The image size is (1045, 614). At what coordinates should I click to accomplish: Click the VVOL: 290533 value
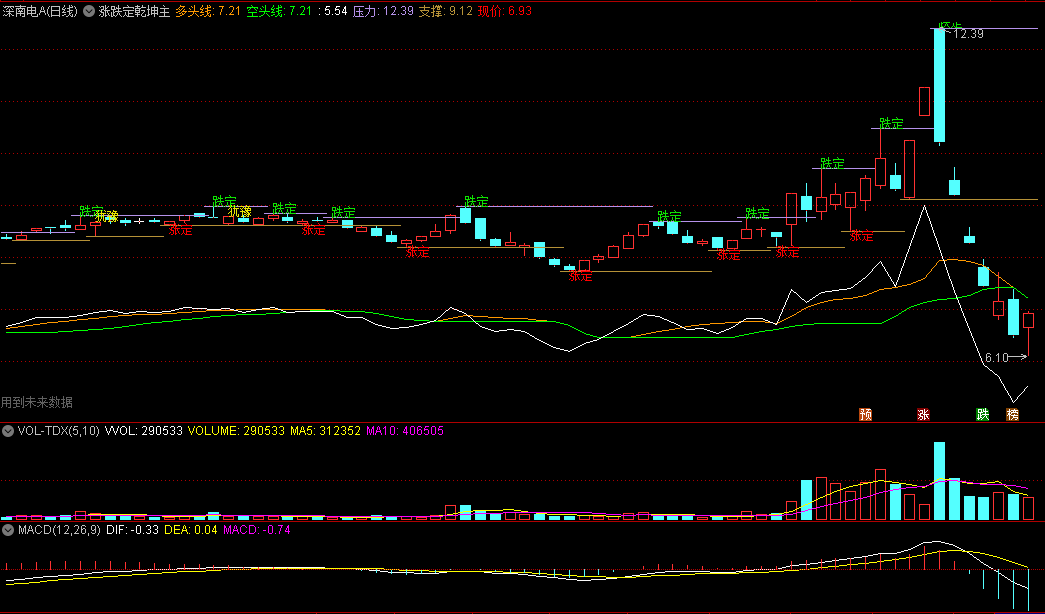(144, 431)
